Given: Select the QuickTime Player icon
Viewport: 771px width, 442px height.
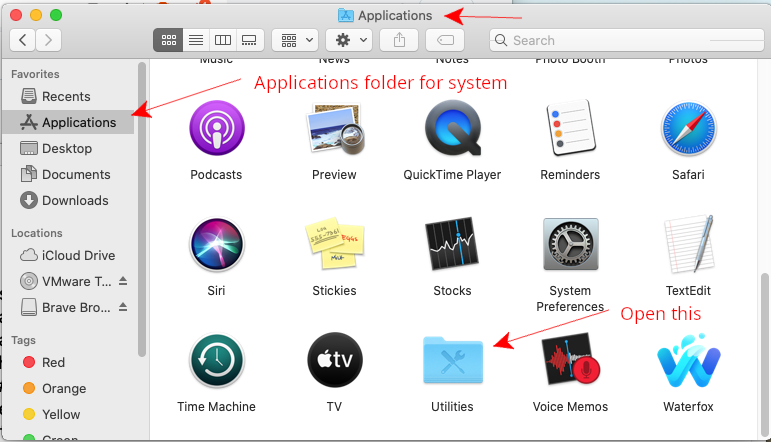Looking at the screenshot, I should 452,128.
